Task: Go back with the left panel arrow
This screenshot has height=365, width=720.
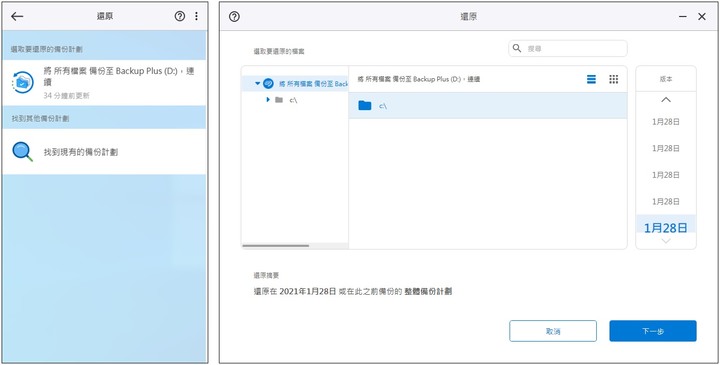Action: pyautogui.click(x=17, y=17)
